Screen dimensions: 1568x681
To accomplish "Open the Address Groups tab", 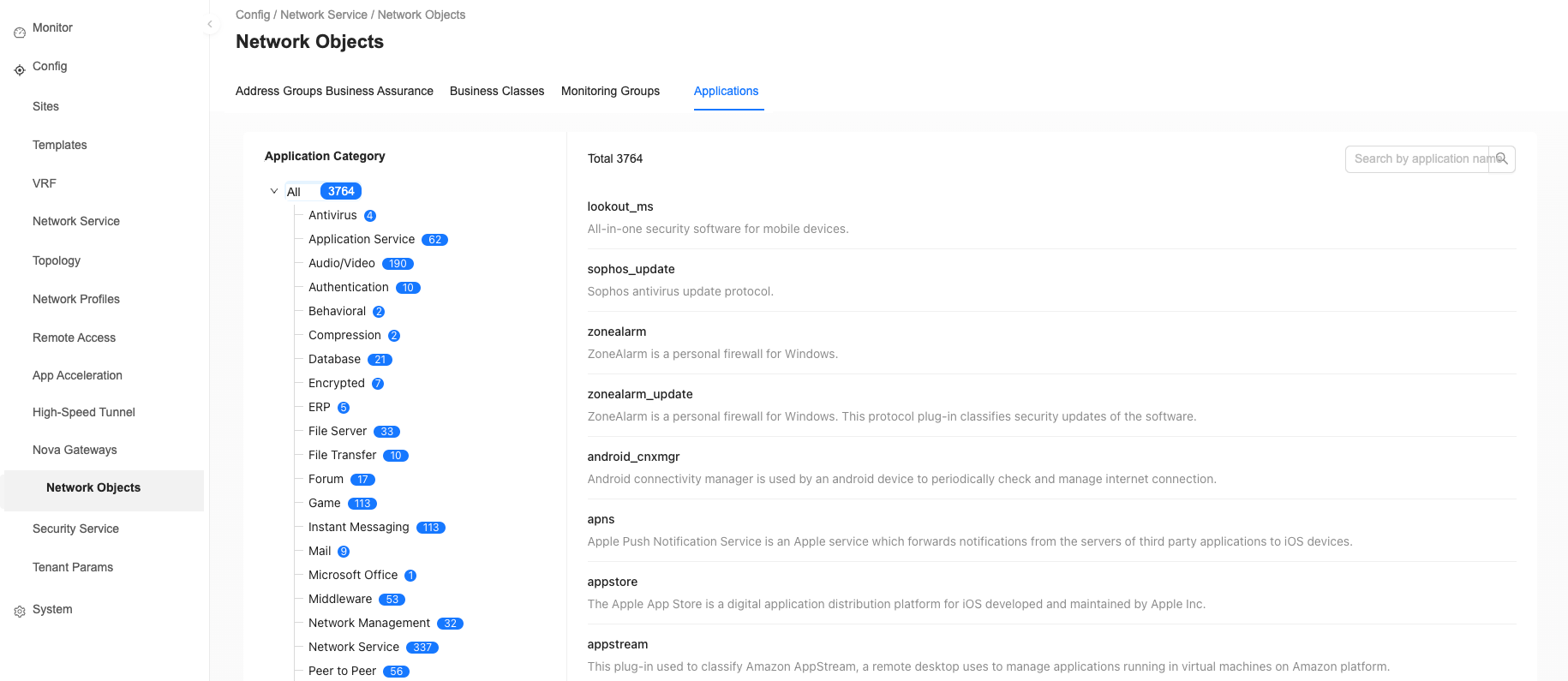I will tap(278, 91).
